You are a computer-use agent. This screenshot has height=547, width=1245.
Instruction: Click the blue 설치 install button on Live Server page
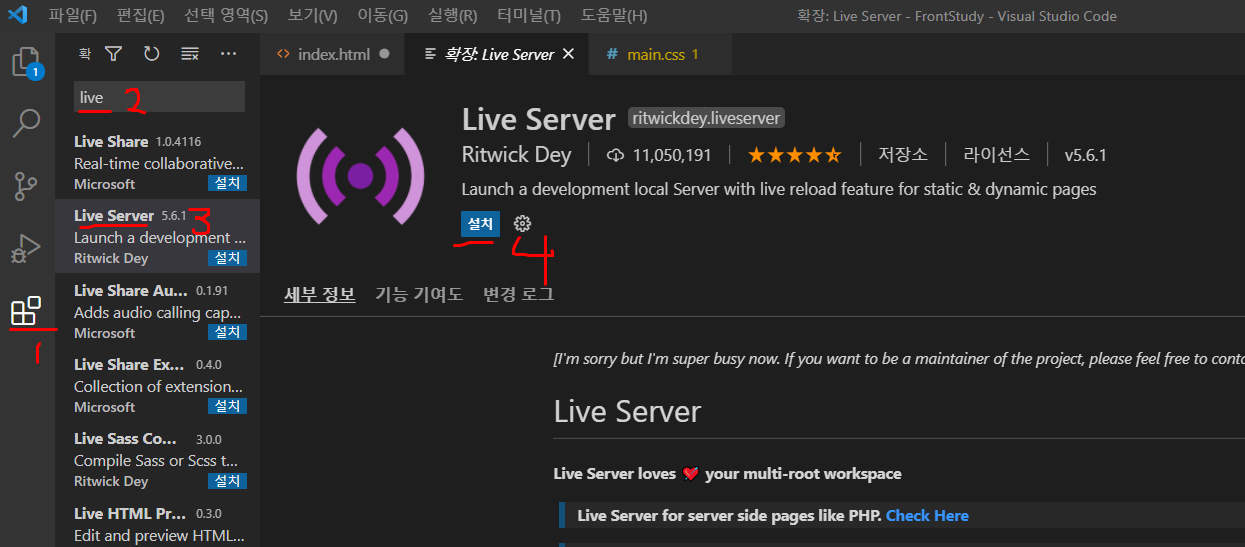point(481,223)
